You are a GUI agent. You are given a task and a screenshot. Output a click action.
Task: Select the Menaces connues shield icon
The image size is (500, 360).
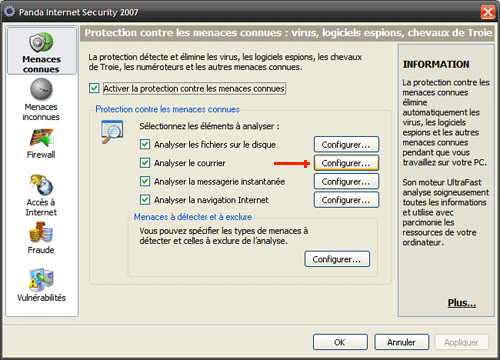click(41, 42)
